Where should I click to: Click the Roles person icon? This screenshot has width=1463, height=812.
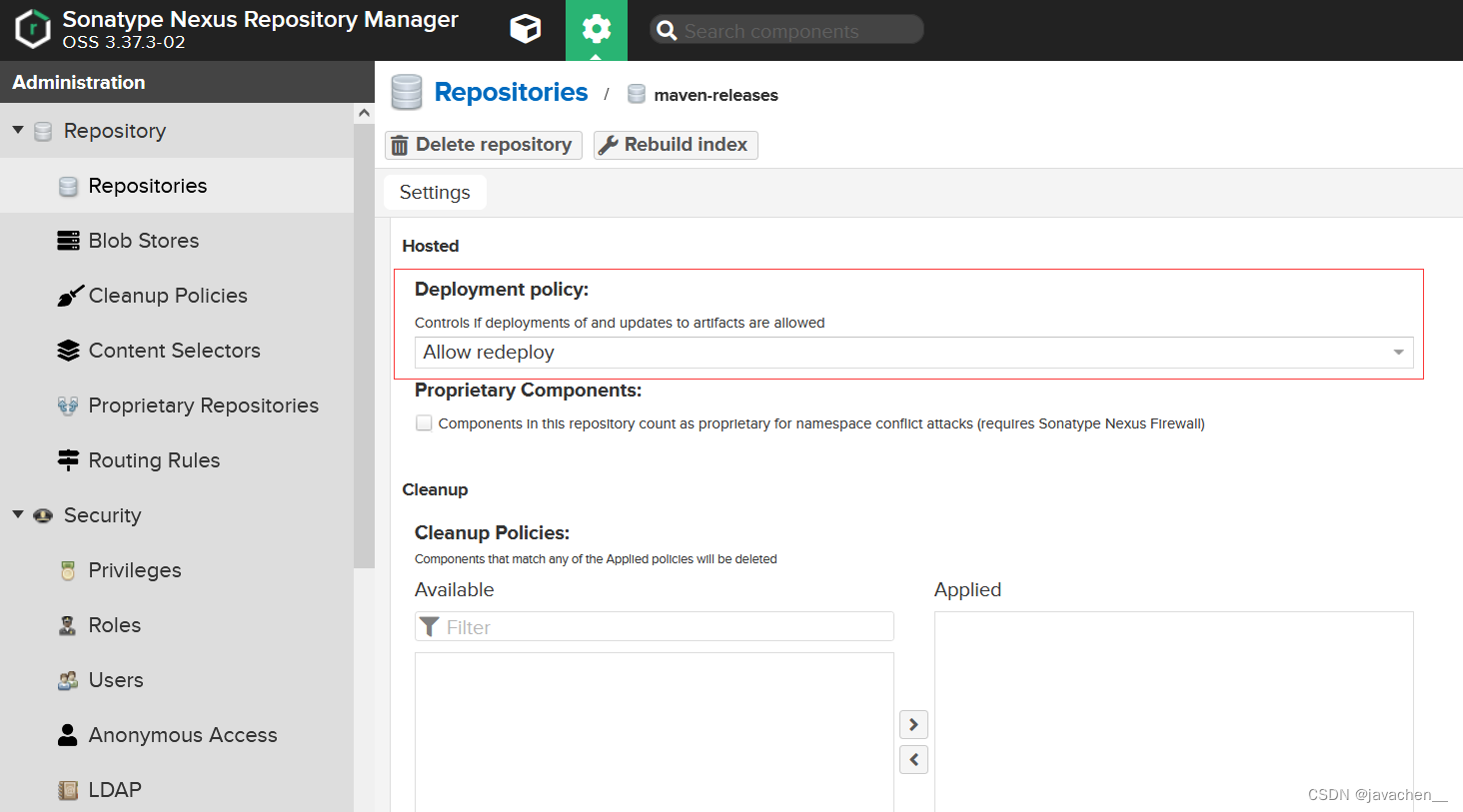pyautogui.click(x=68, y=625)
